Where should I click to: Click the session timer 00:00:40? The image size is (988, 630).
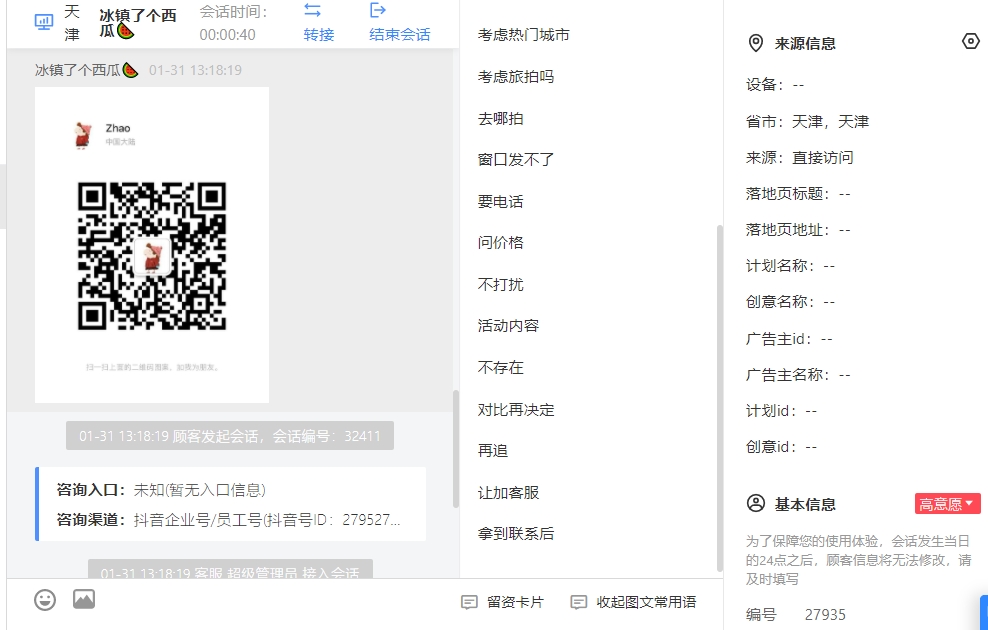click(227, 35)
